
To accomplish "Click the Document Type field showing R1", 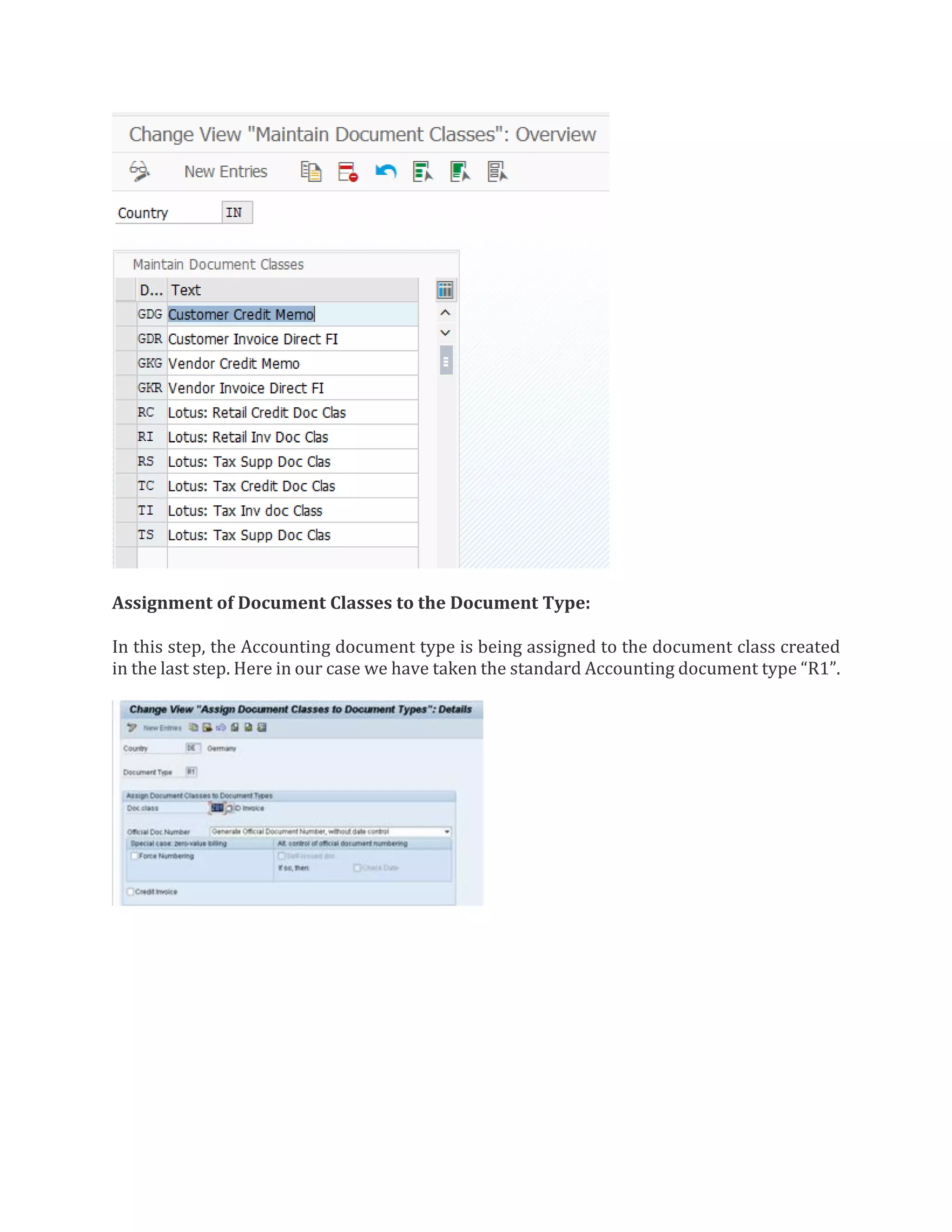I will coord(191,772).
